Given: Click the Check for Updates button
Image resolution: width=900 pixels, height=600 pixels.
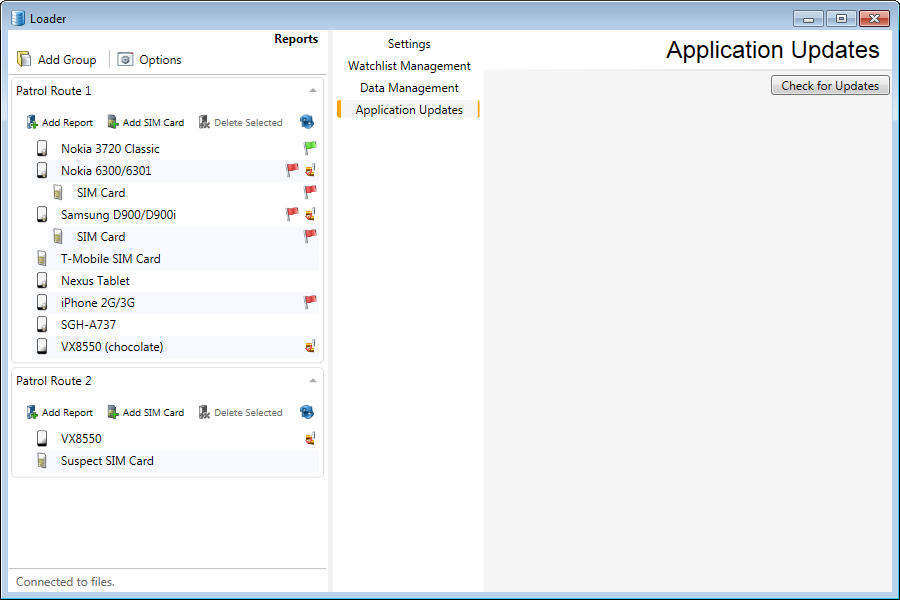Looking at the screenshot, I should [x=830, y=86].
